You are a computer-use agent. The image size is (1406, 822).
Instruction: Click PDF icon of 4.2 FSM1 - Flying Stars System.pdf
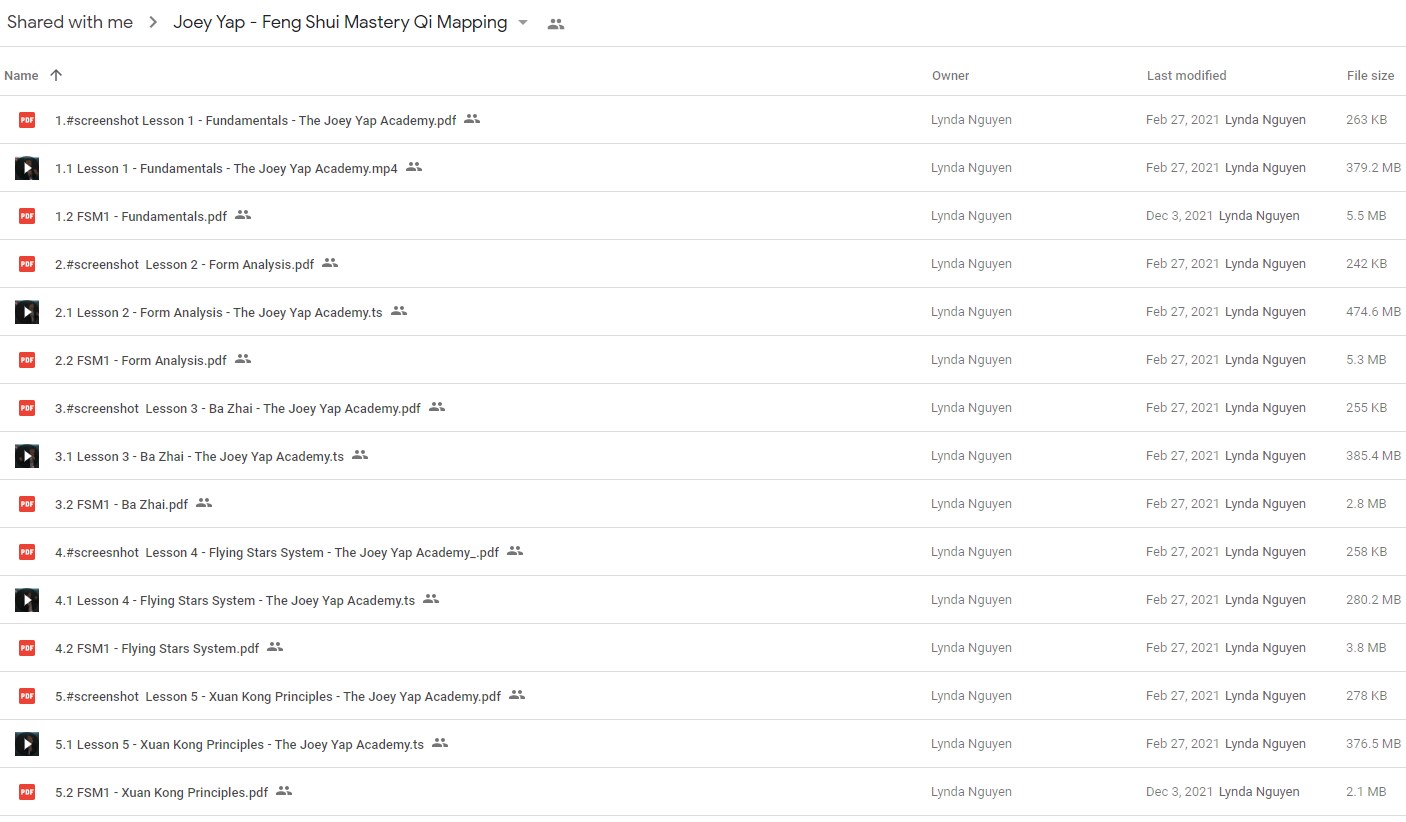[27, 648]
